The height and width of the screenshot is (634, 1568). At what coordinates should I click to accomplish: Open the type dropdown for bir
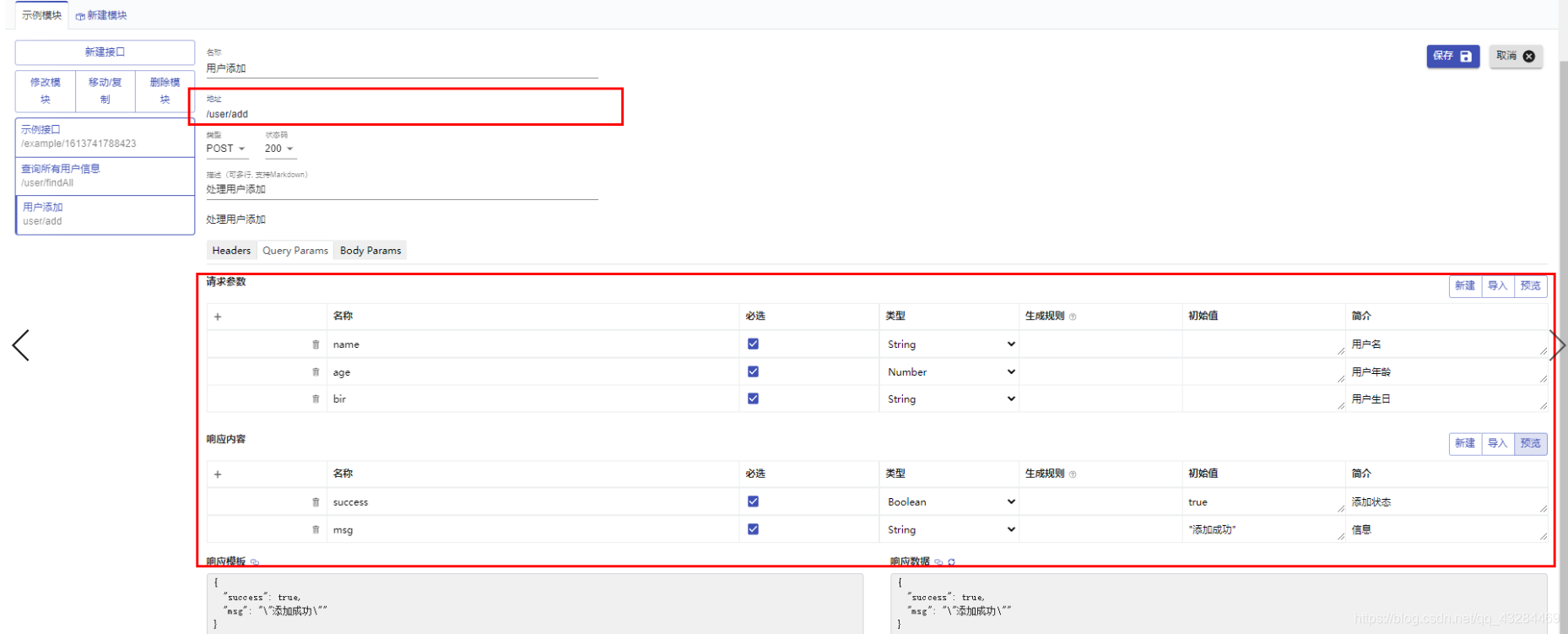point(950,399)
